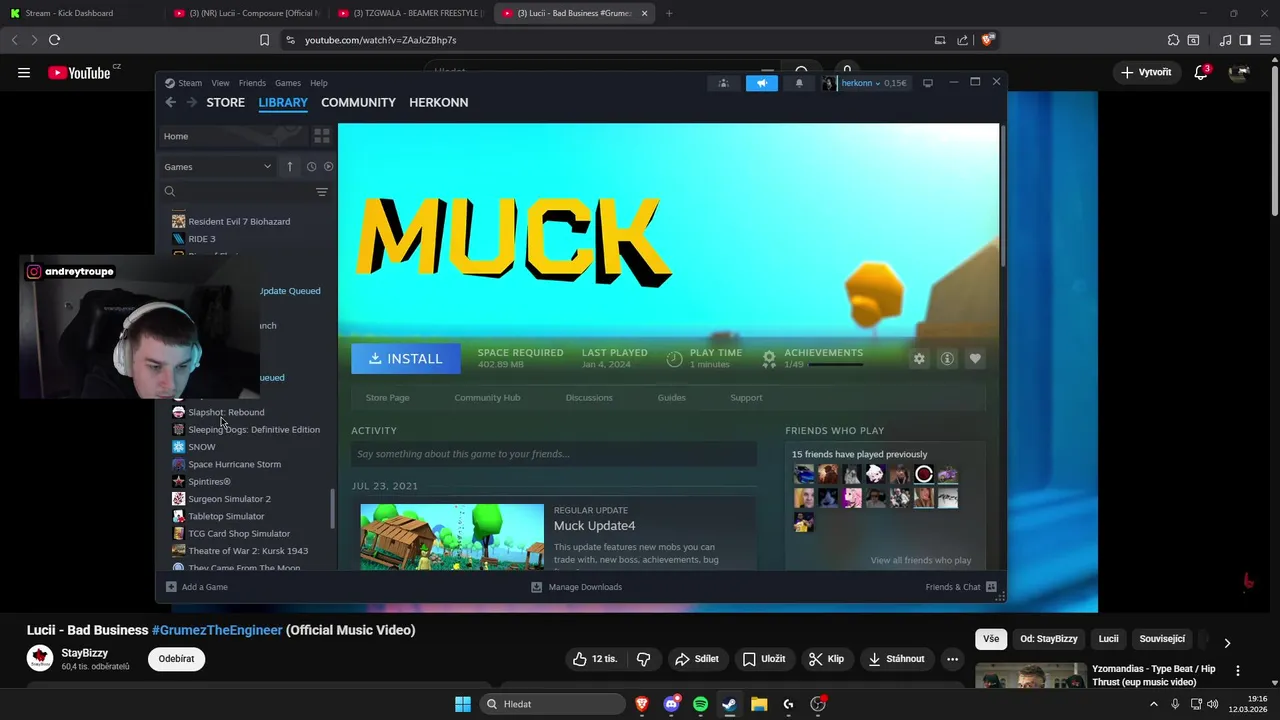1280x720 pixels.
Task: Select Resident Evil 7 Biohazard in library
Action: tap(239, 221)
